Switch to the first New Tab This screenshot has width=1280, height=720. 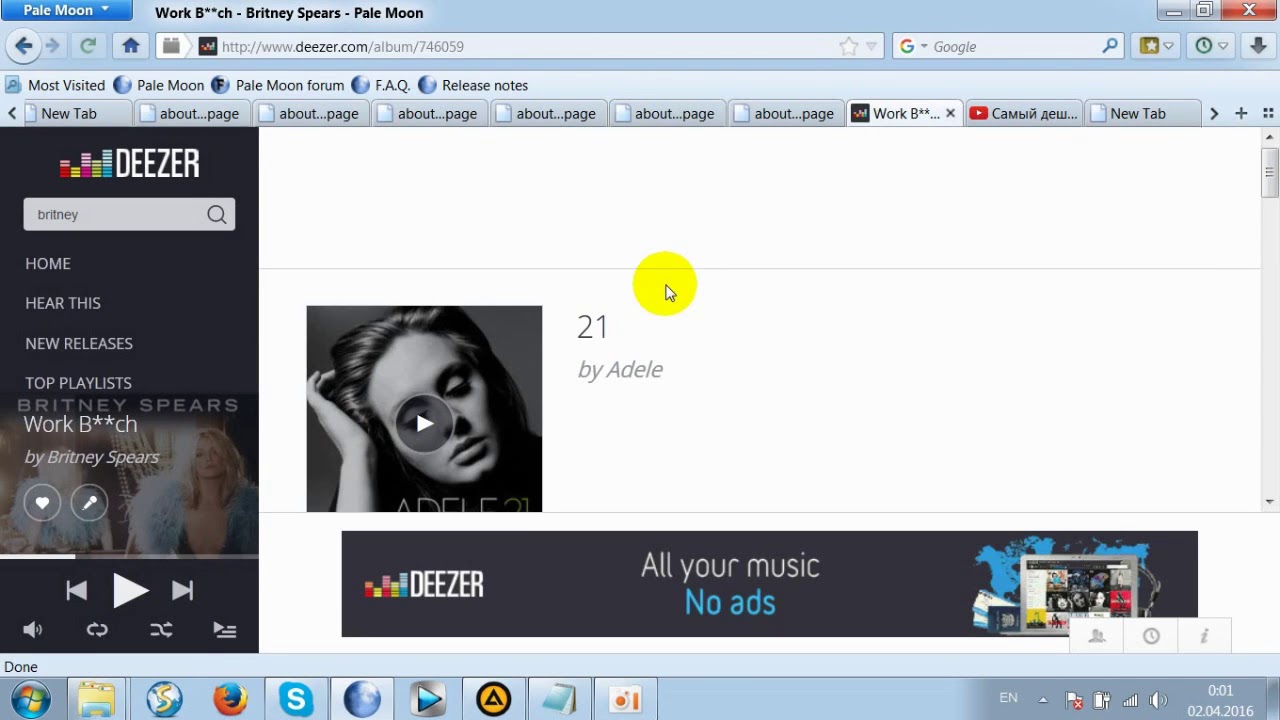tap(77, 113)
